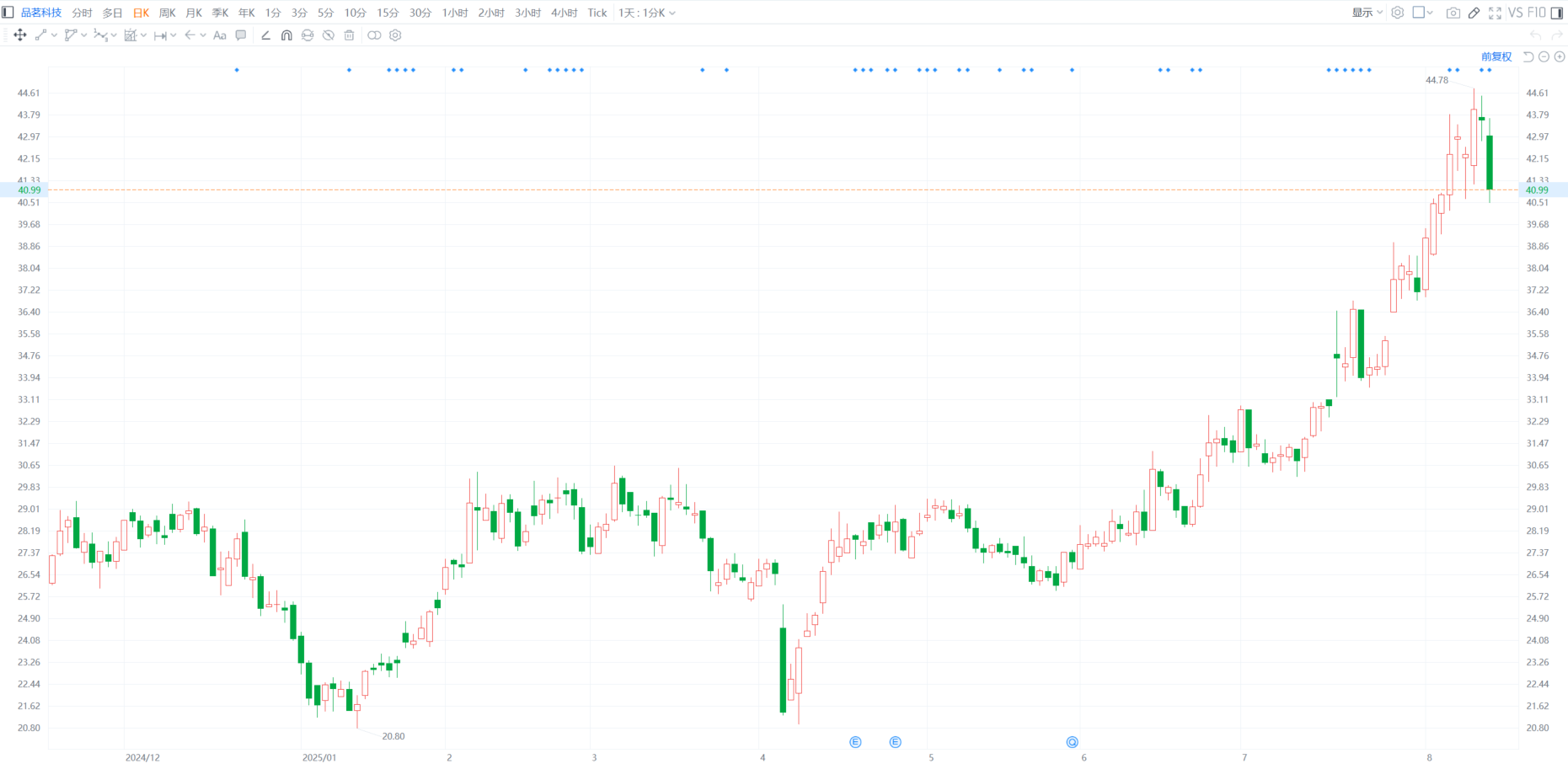
Task: Toggle the right sidebar panel
Action: (1557, 13)
